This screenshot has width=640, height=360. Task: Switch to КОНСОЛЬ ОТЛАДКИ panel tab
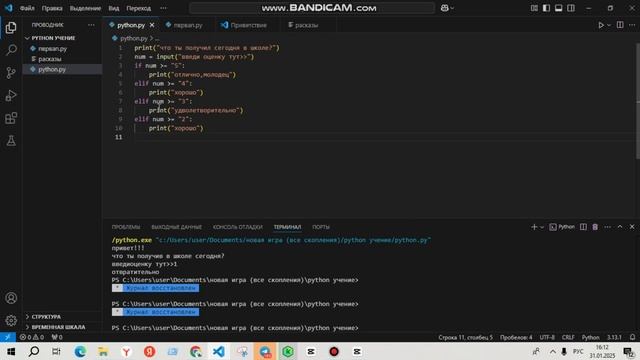click(x=238, y=227)
